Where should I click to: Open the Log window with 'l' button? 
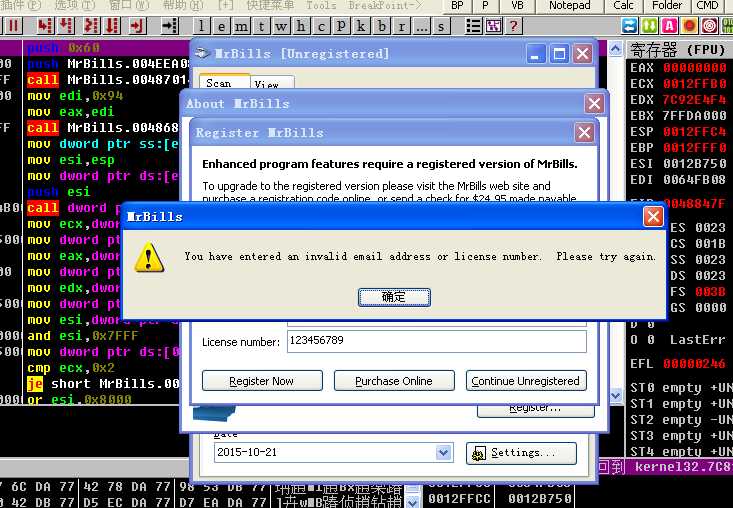(201, 26)
